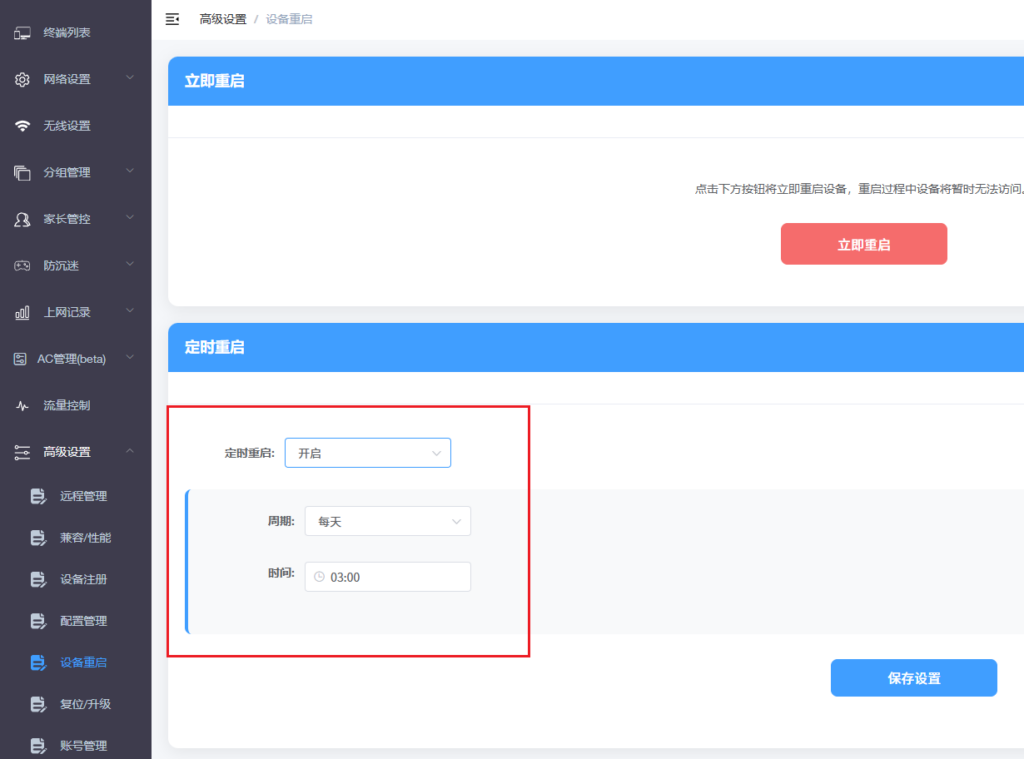Collapse the 高级设置 menu section

[x=130, y=452]
